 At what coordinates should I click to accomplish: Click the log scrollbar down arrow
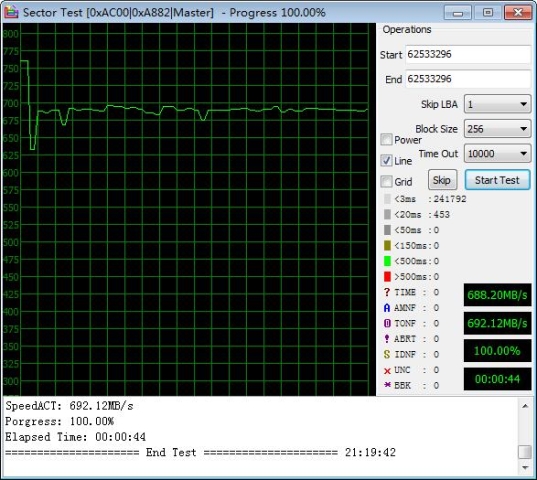(525, 467)
